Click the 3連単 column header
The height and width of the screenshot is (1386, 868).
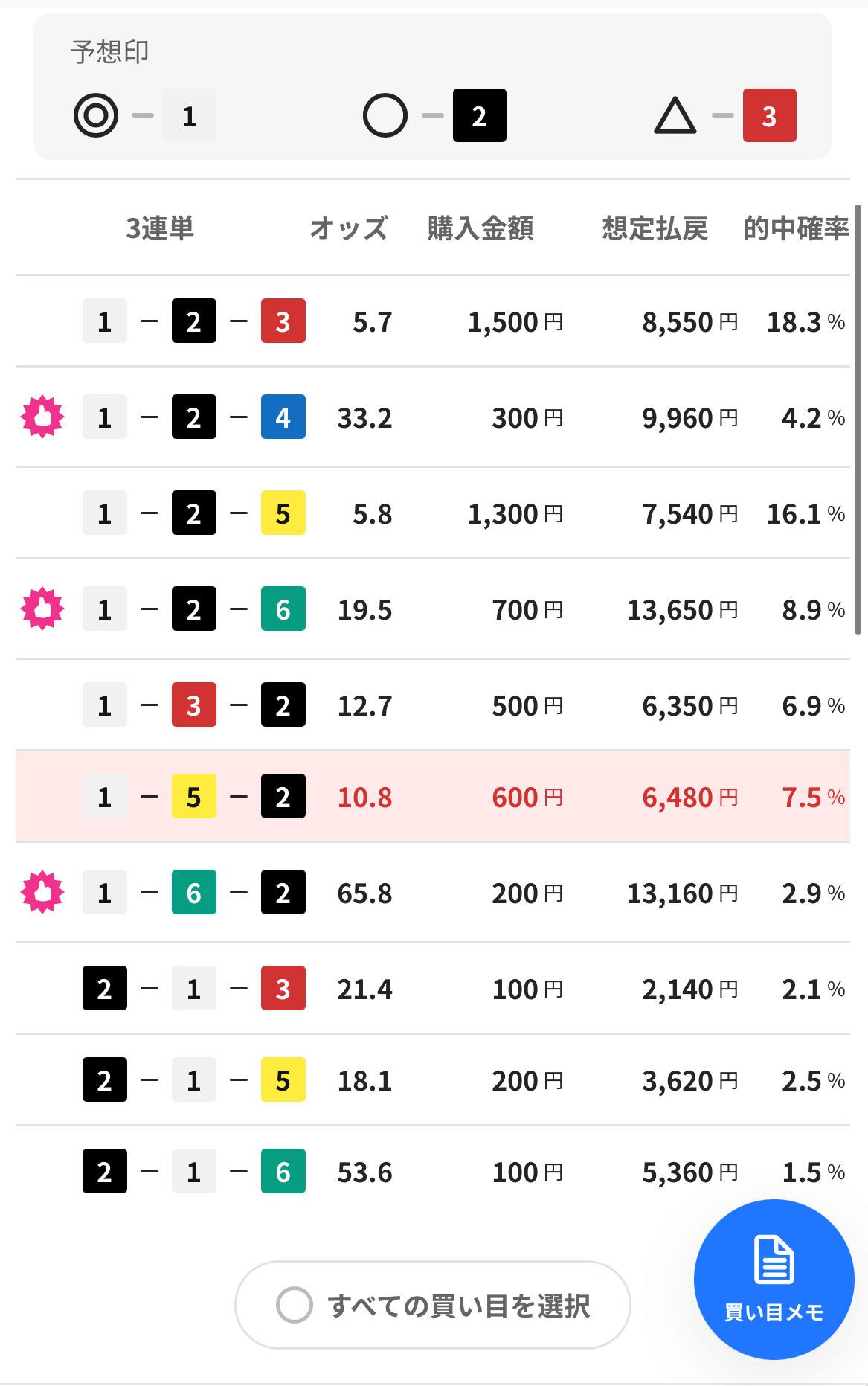(x=160, y=228)
